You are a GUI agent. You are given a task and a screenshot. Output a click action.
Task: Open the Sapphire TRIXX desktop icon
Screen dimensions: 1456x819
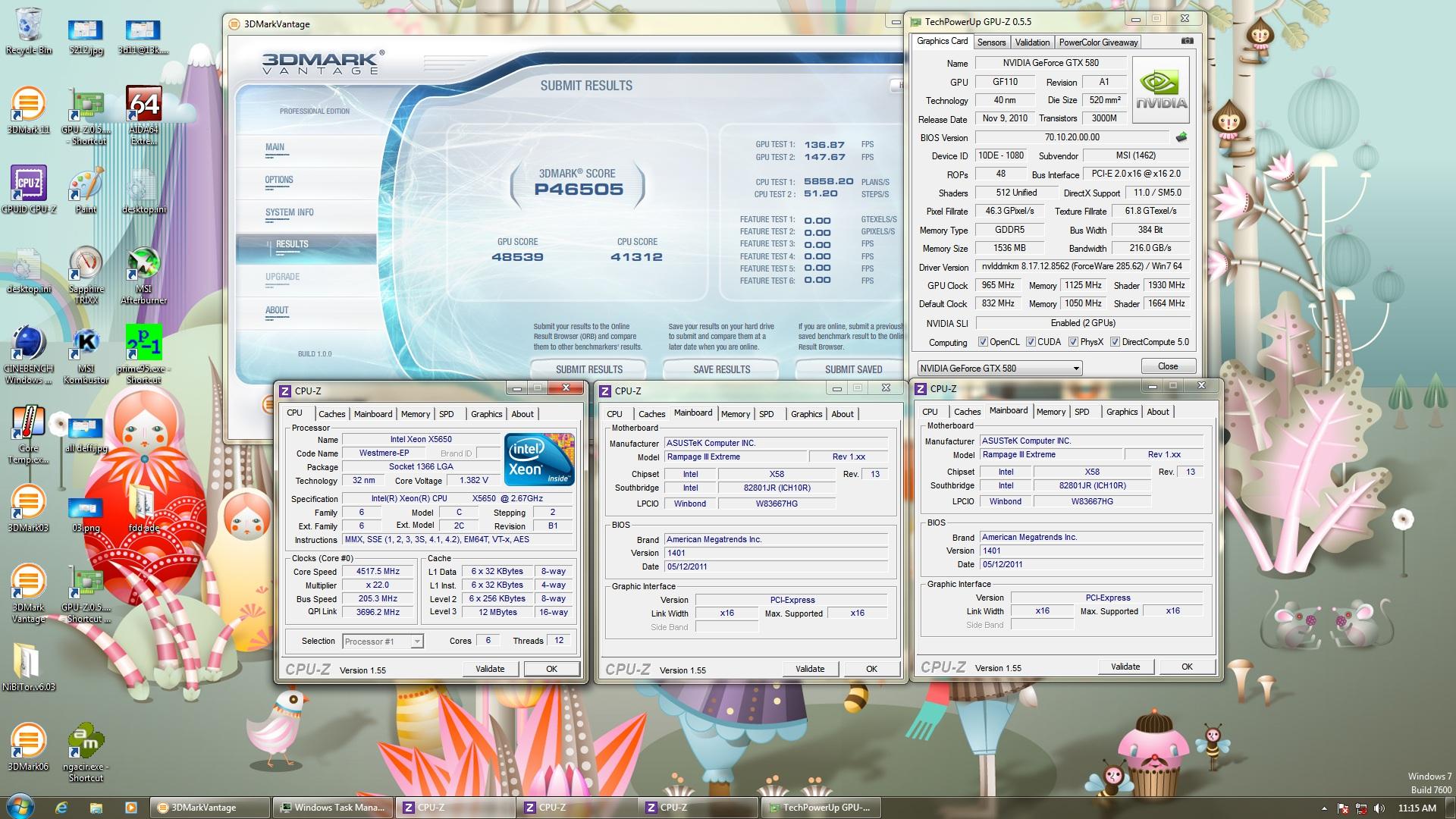click(86, 275)
